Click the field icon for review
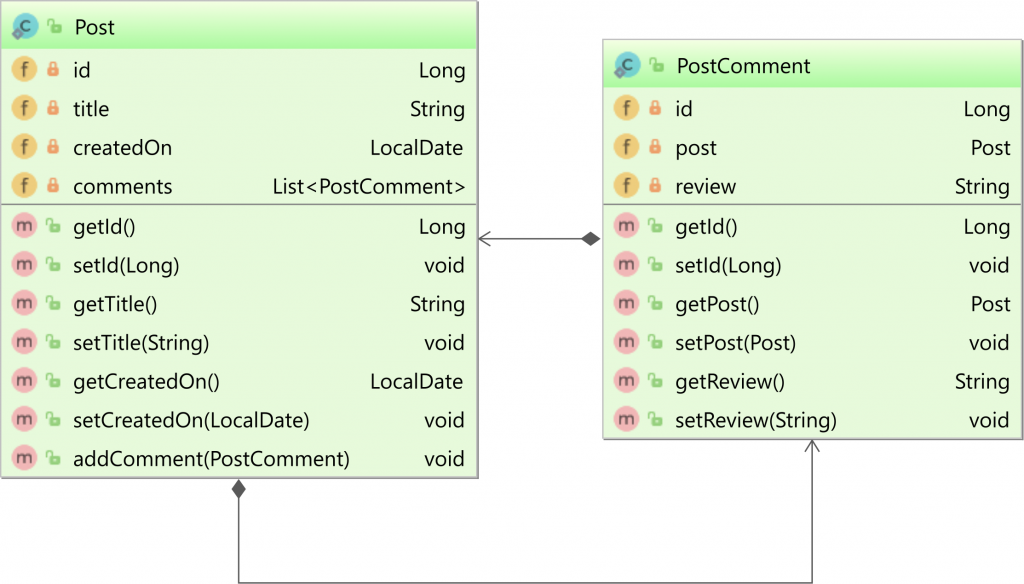The width and height of the screenshot is (1024, 584). click(626, 186)
